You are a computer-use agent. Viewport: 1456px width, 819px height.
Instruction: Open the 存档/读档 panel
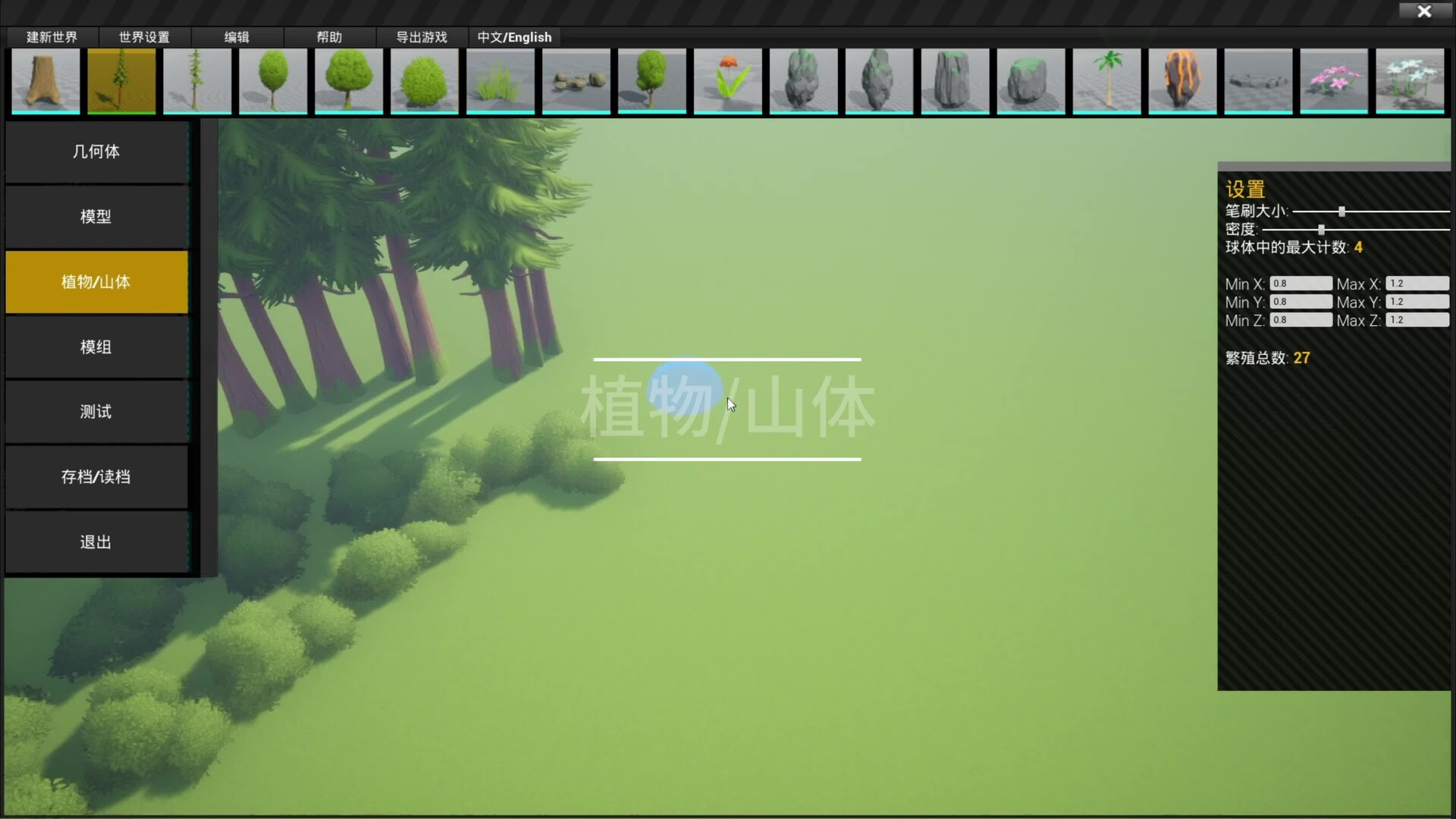[96, 477]
